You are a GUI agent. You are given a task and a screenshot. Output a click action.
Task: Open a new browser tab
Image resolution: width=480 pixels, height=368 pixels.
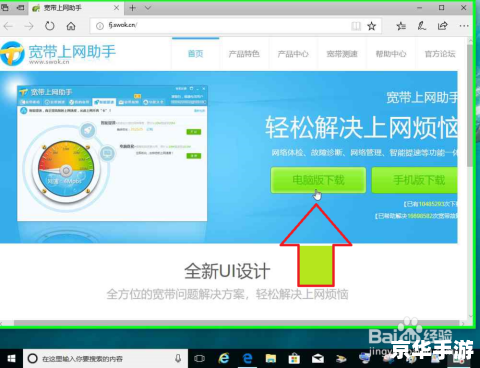click(132, 8)
